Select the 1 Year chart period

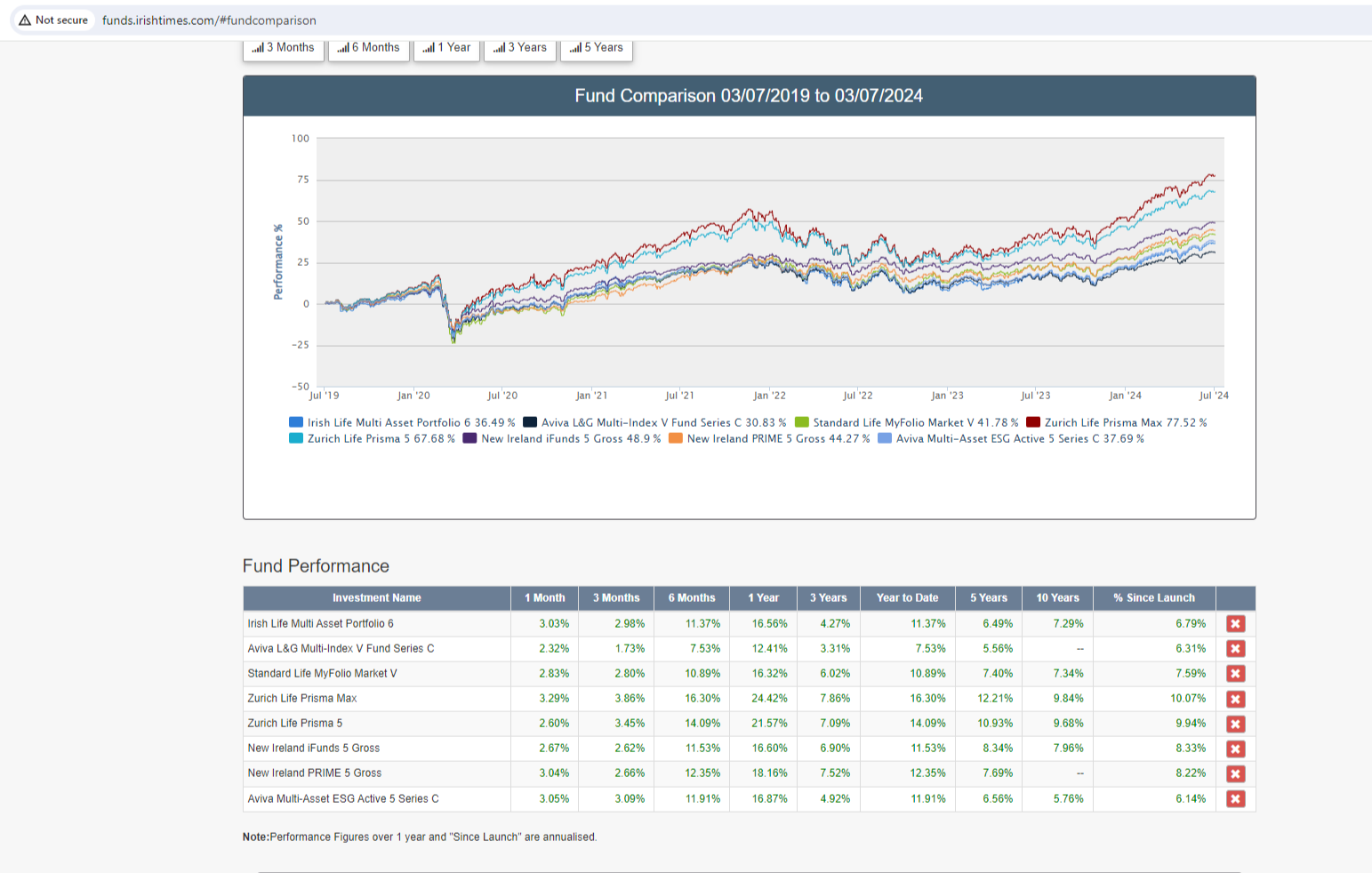[x=446, y=48]
